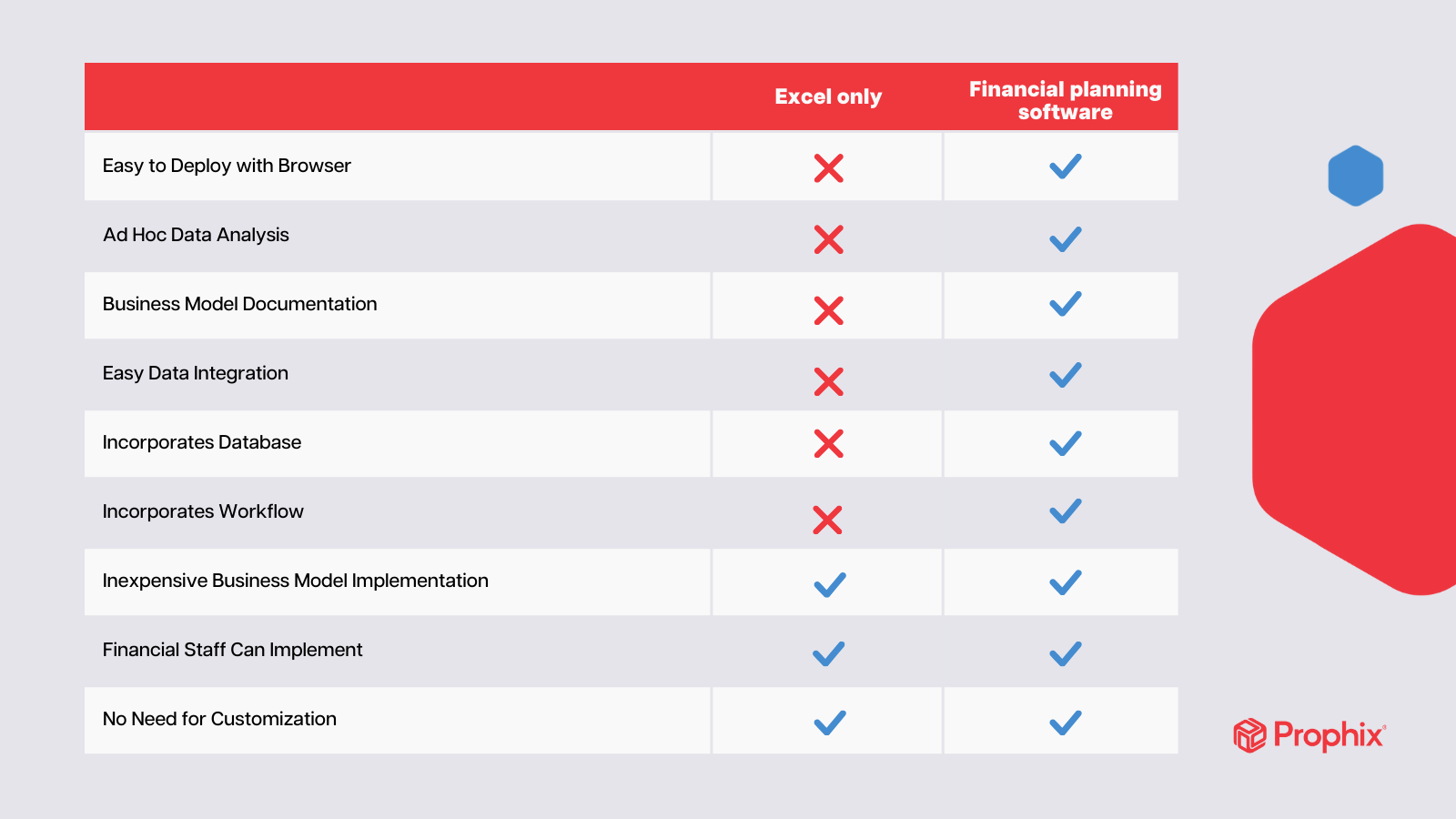Select the Excel only column header
The image size is (1456, 819).
828,96
